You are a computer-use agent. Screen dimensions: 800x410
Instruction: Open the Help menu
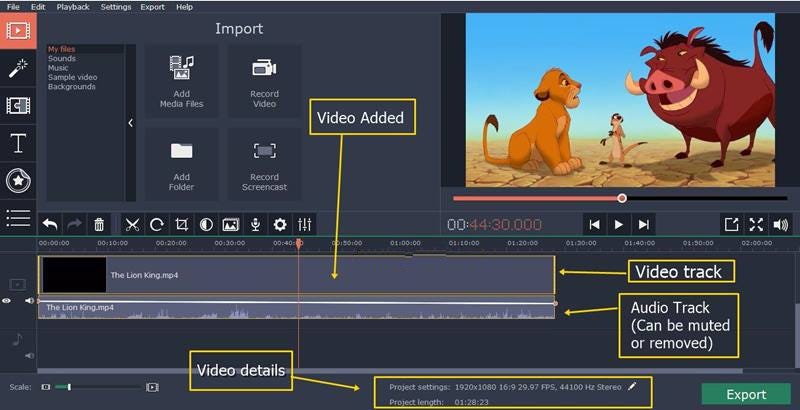point(184,7)
